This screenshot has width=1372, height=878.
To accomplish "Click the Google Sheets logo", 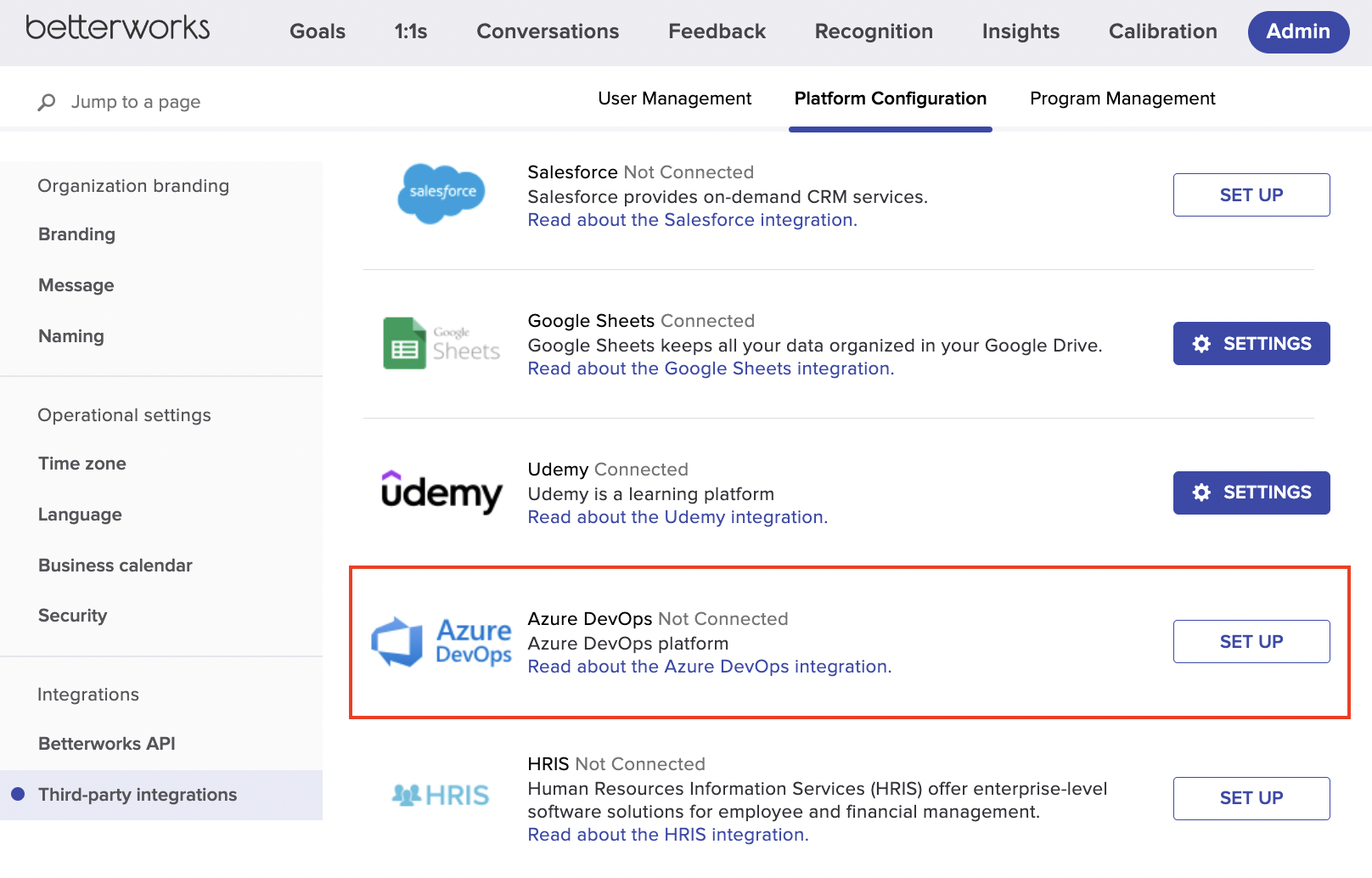I will 441,343.
